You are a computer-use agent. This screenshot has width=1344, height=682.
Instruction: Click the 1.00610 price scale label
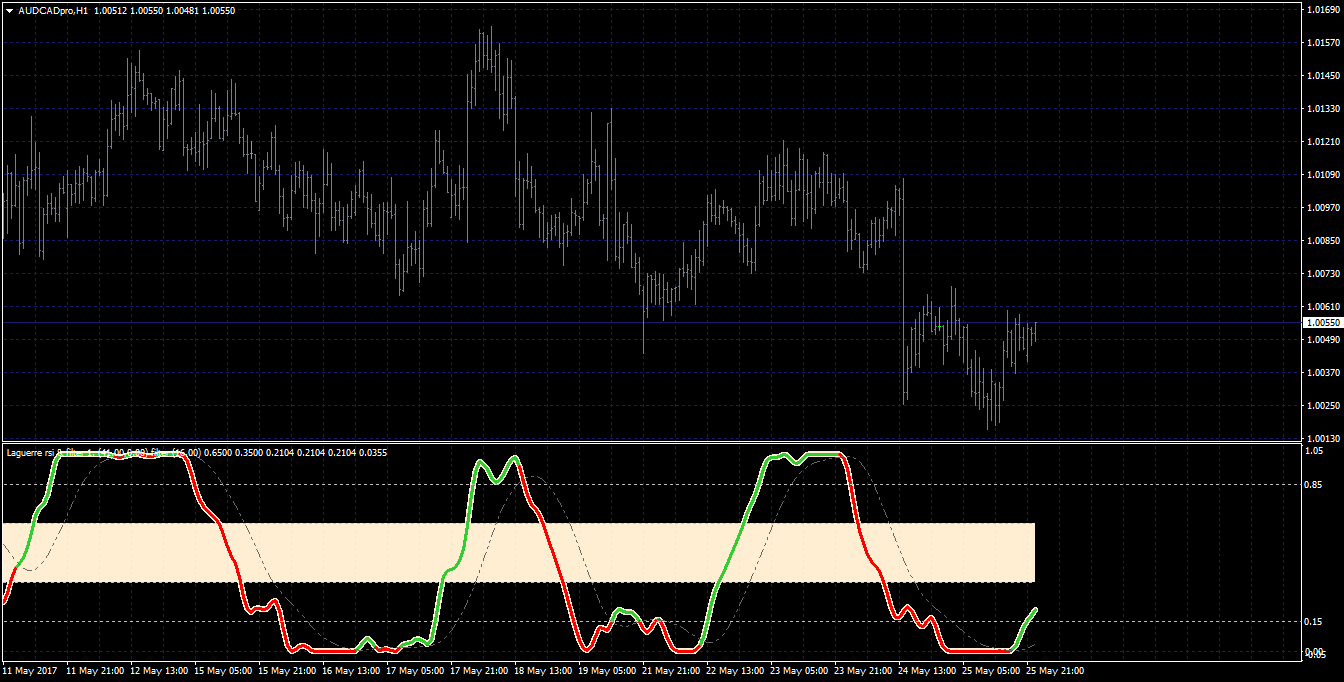point(1323,306)
